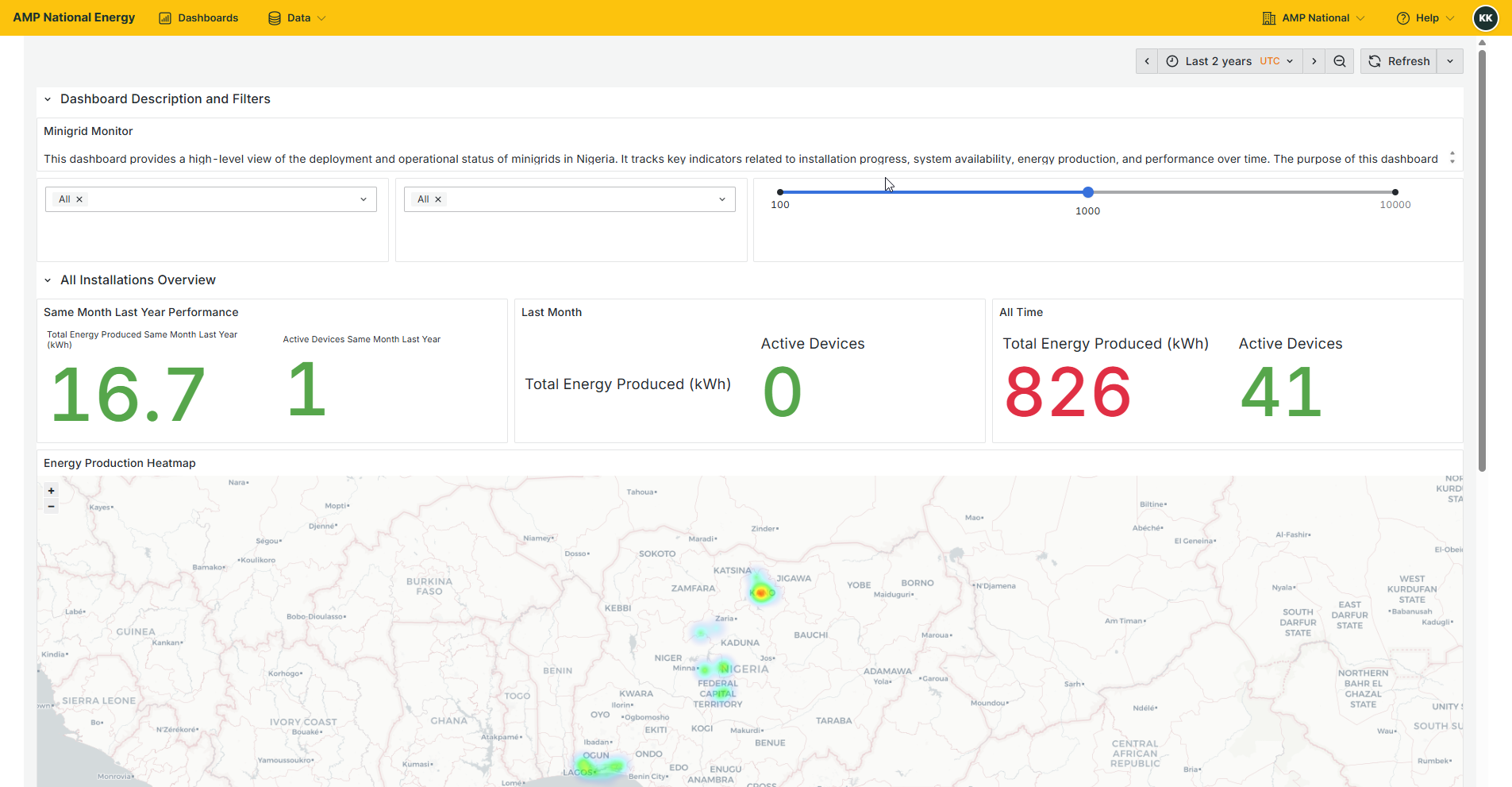The width and height of the screenshot is (1512, 787).
Task: Open the first filter dropdown arrow
Action: [x=364, y=199]
